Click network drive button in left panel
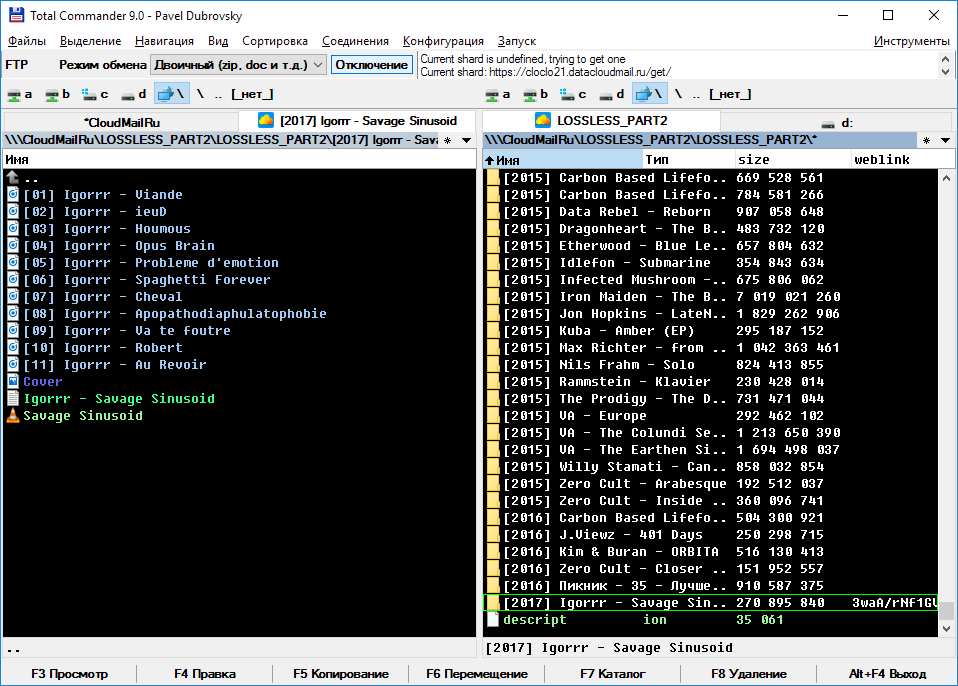This screenshot has width=958, height=686. pos(172,94)
